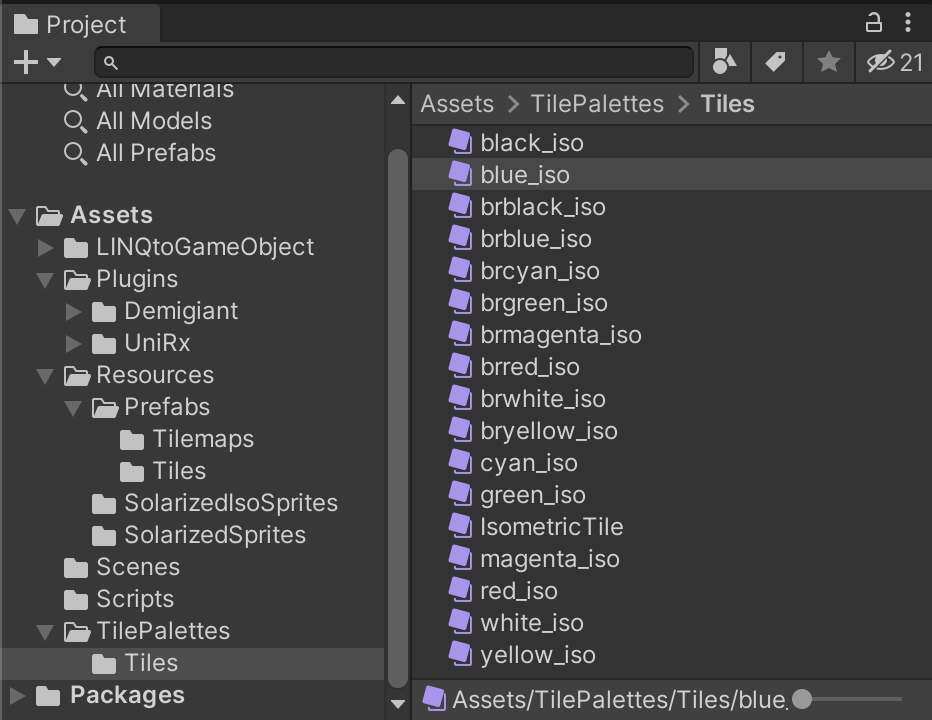Select the Scripts folder

[119, 599]
